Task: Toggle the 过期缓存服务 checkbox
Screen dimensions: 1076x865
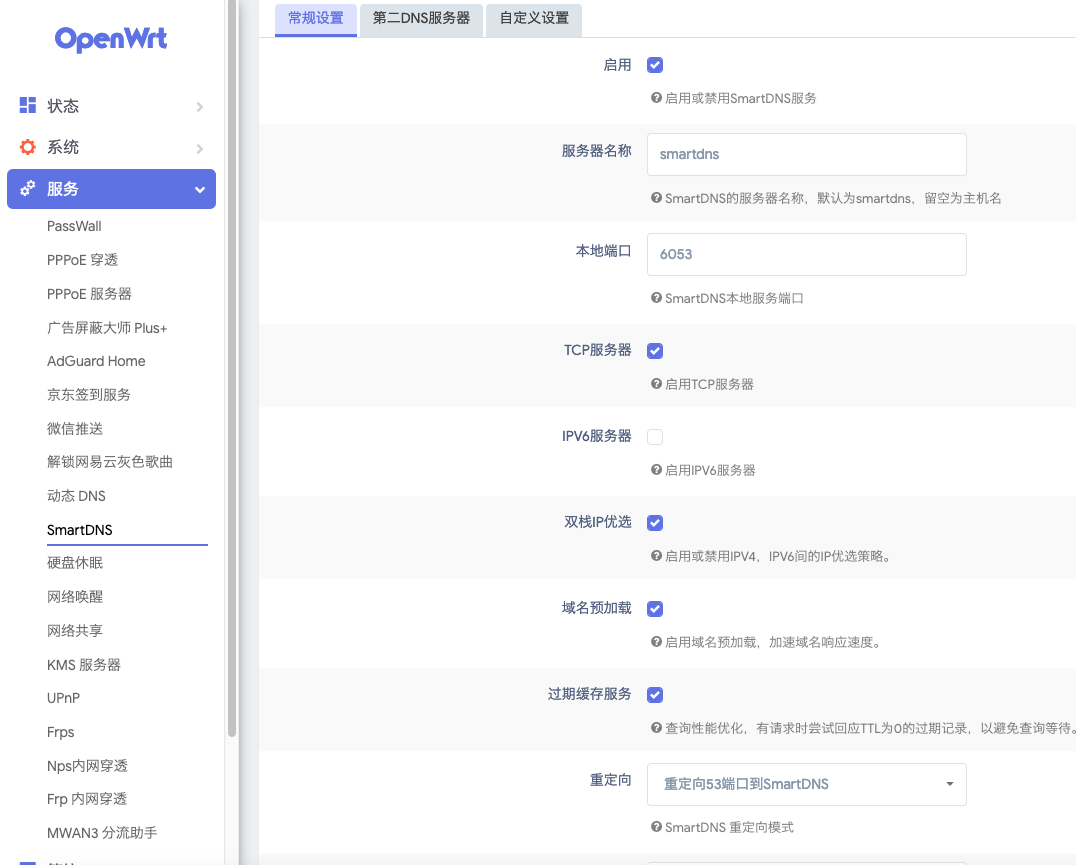Action: (x=655, y=695)
